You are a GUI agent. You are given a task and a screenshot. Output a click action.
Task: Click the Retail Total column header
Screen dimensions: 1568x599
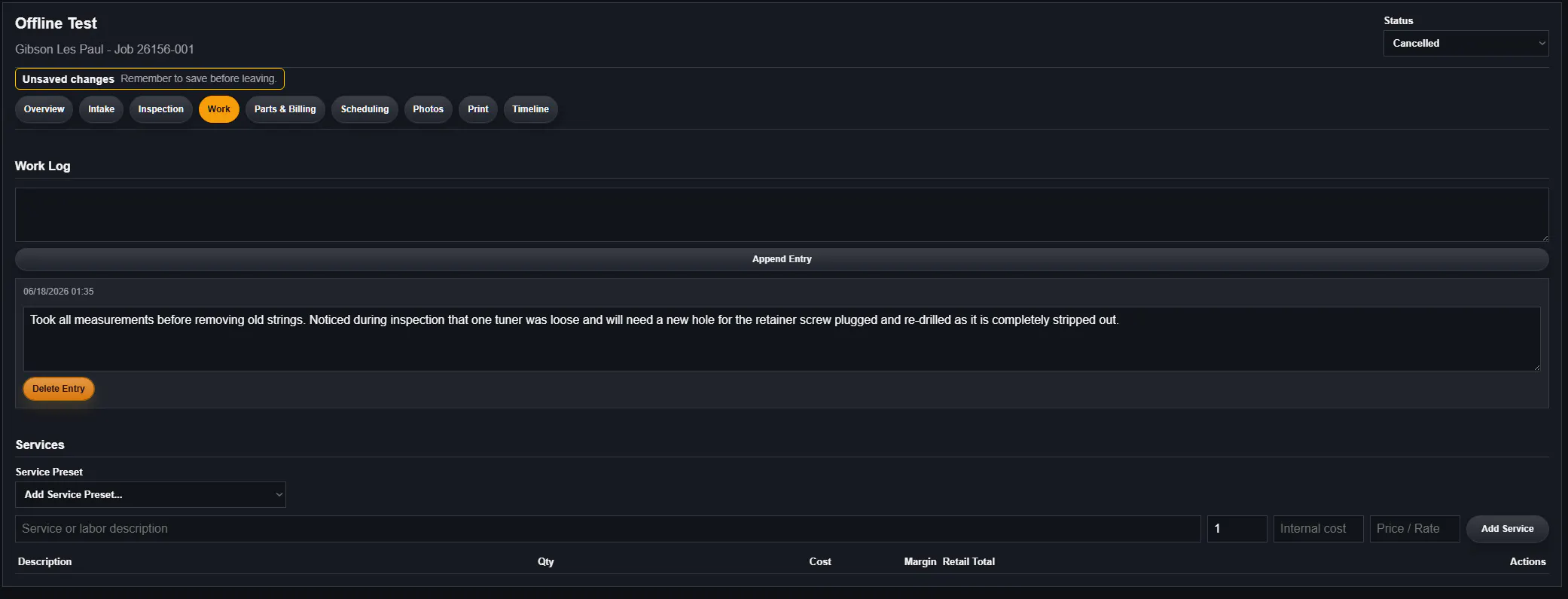tap(969, 562)
